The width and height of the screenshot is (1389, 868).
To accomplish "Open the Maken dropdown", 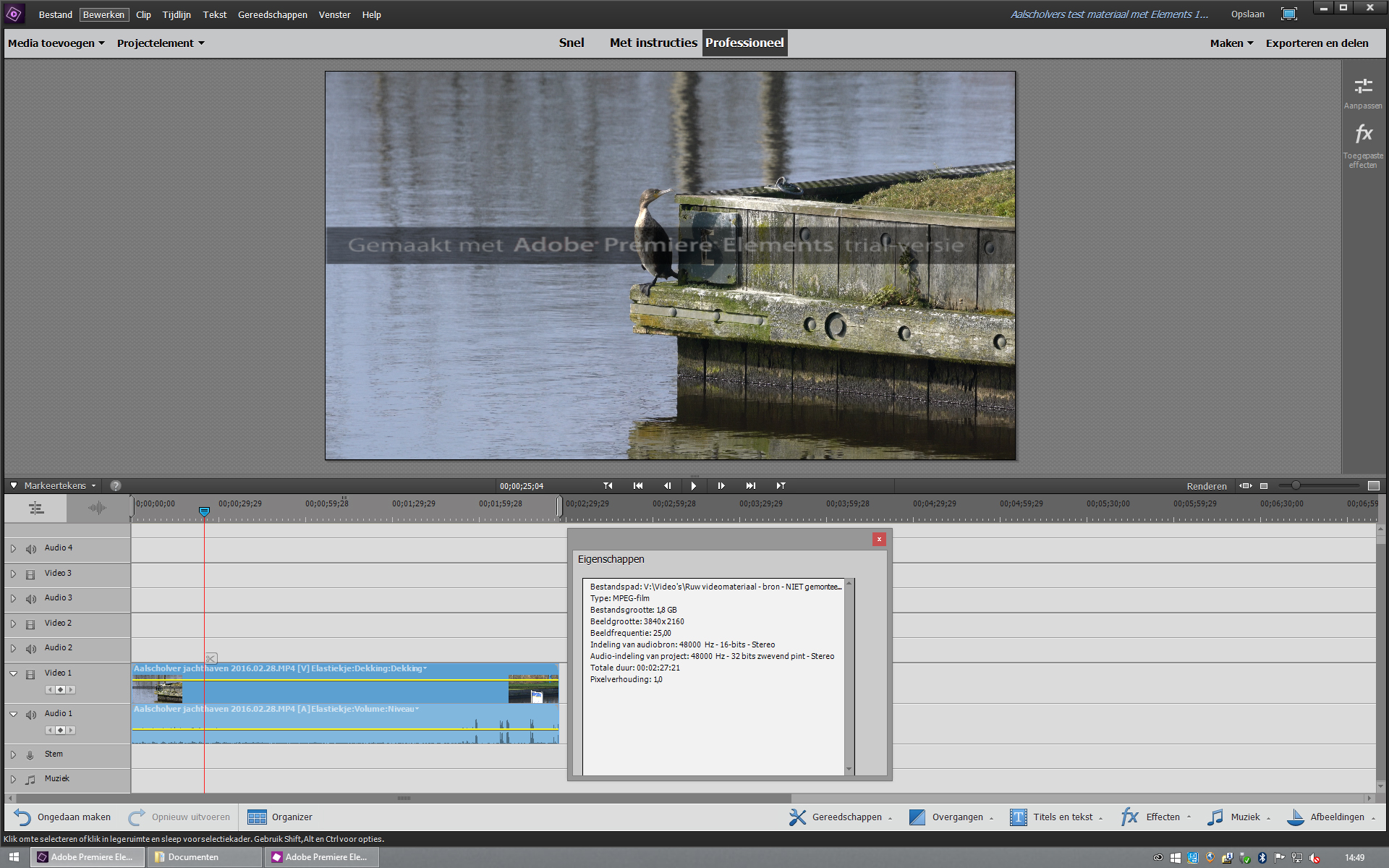I will [x=1231, y=43].
